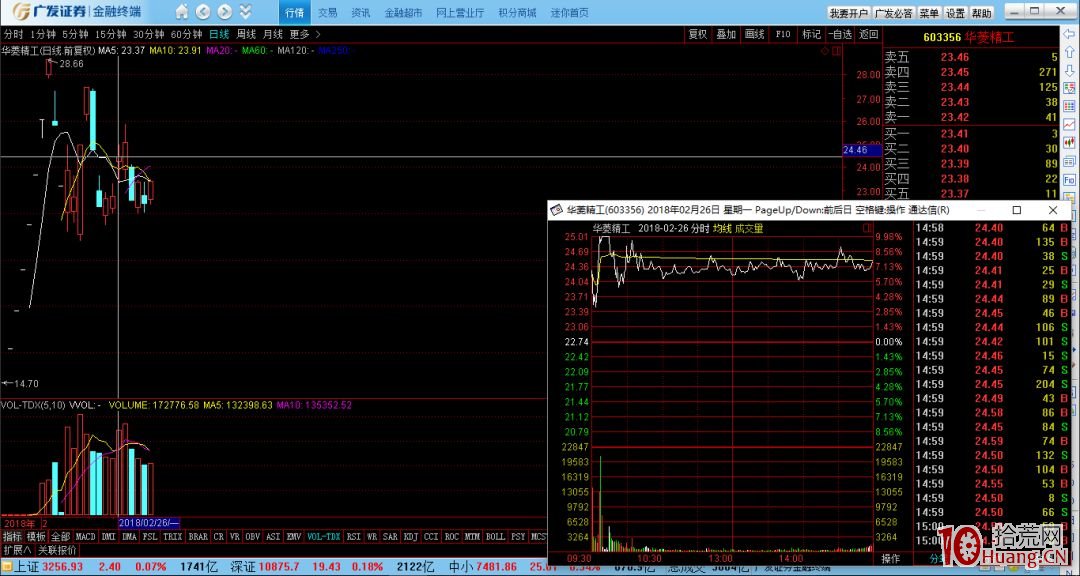Image resolution: width=1080 pixels, height=576 pixels.
Task: Select the KDJ indicator
Action: 411,537
